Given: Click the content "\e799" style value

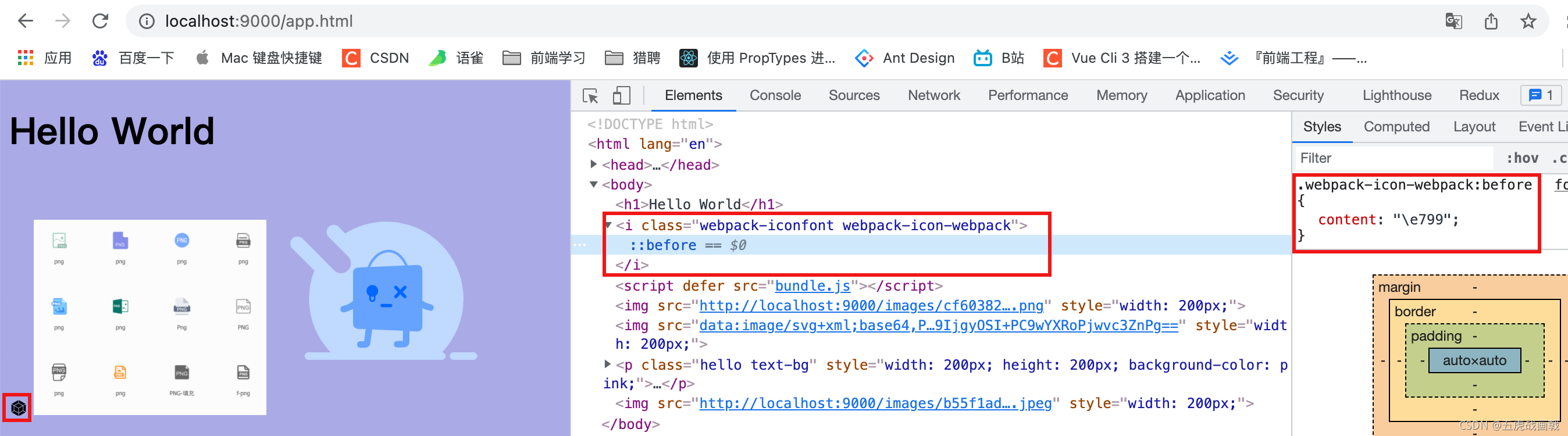Looking at the screenshot, I should pyautogui.click(x=1422, y=220).
